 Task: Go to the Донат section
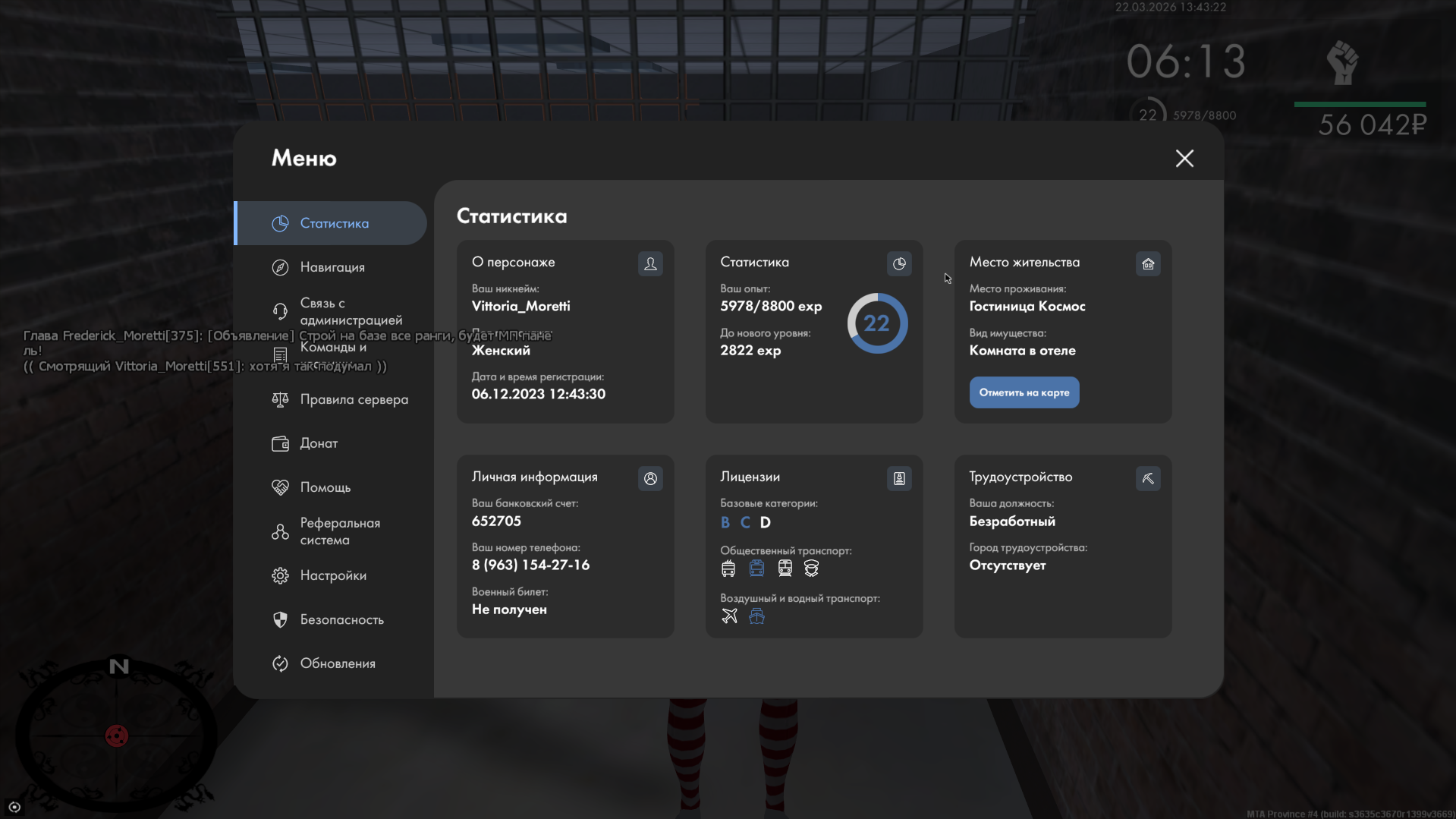coord(319,443)
